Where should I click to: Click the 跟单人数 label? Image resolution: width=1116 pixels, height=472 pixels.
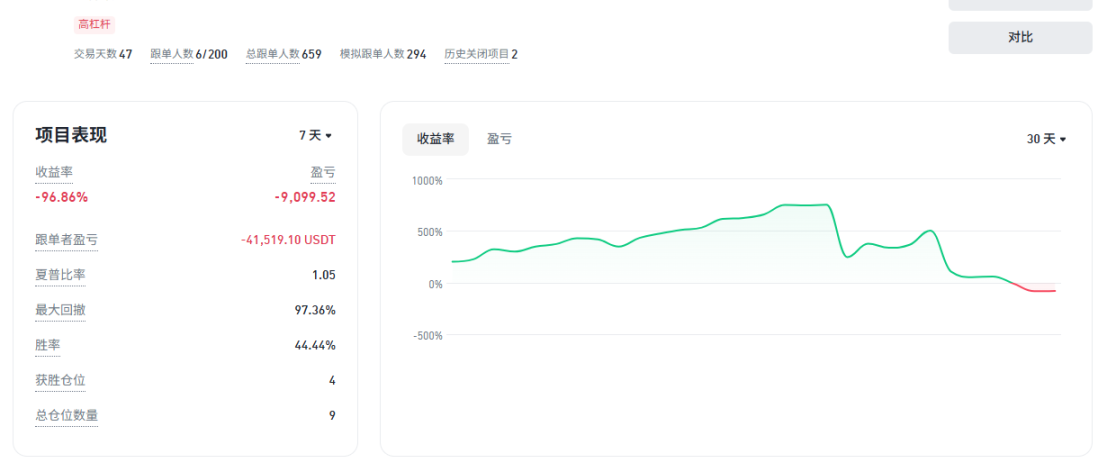tap(172, 54)
